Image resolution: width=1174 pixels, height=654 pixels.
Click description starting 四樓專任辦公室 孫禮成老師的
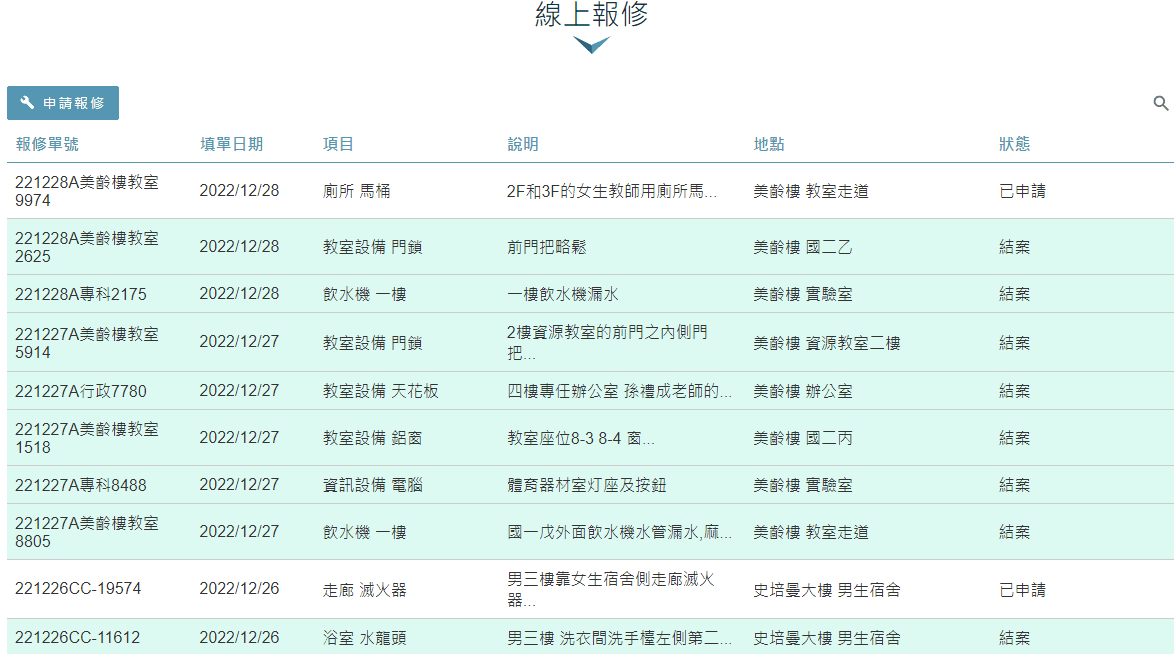coord(619,391)
